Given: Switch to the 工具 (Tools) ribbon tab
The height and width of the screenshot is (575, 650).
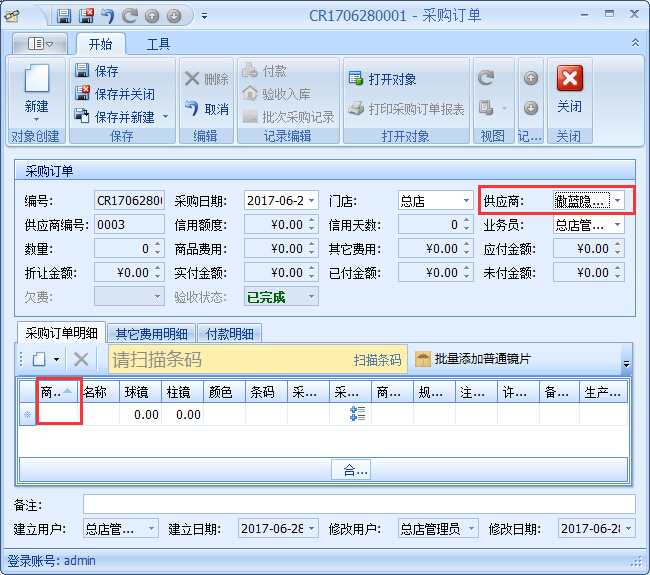Looking at the screenshot, I should click(x=158, y=44).
